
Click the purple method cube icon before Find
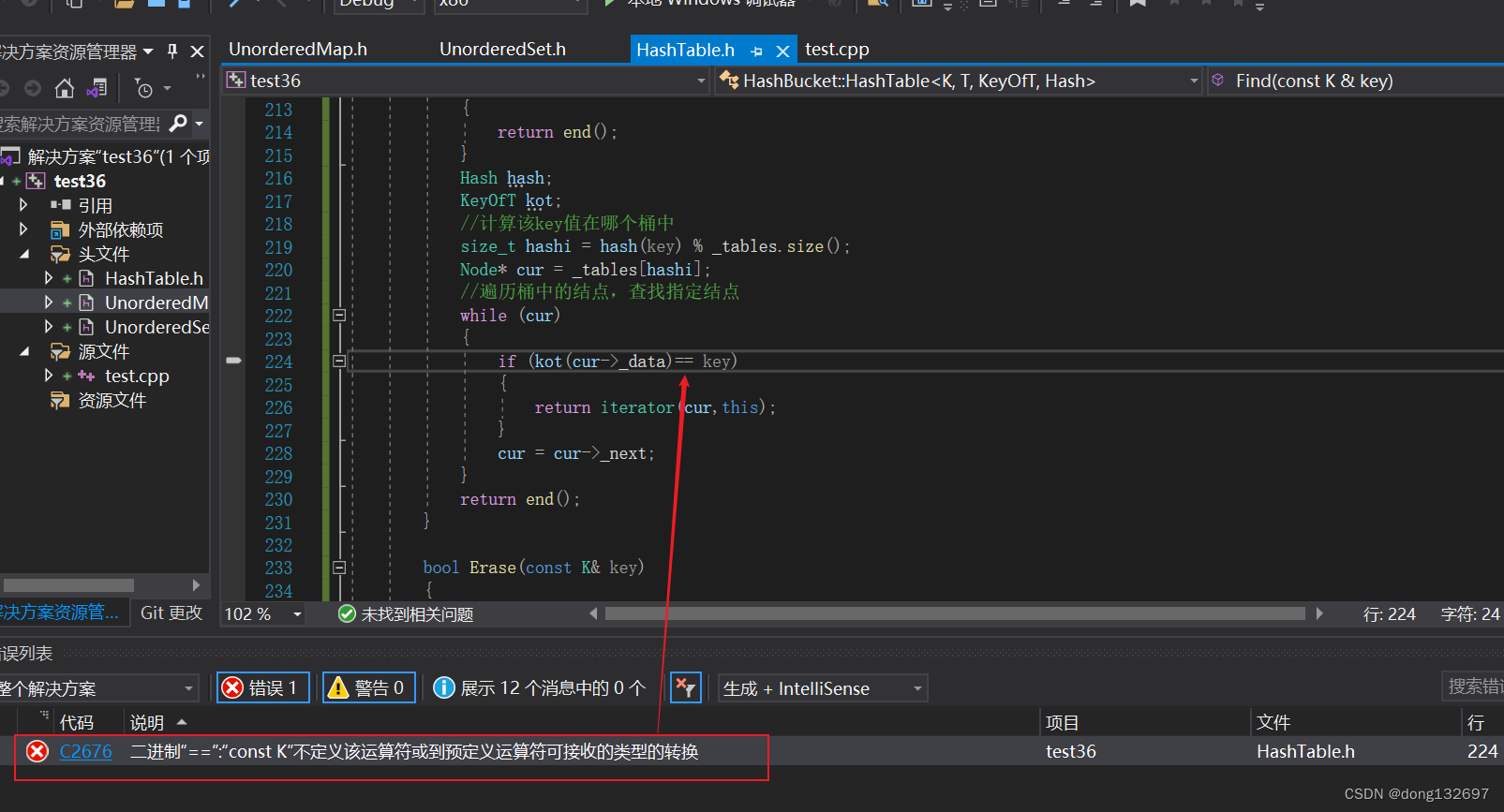click(x=1218, y=81)
